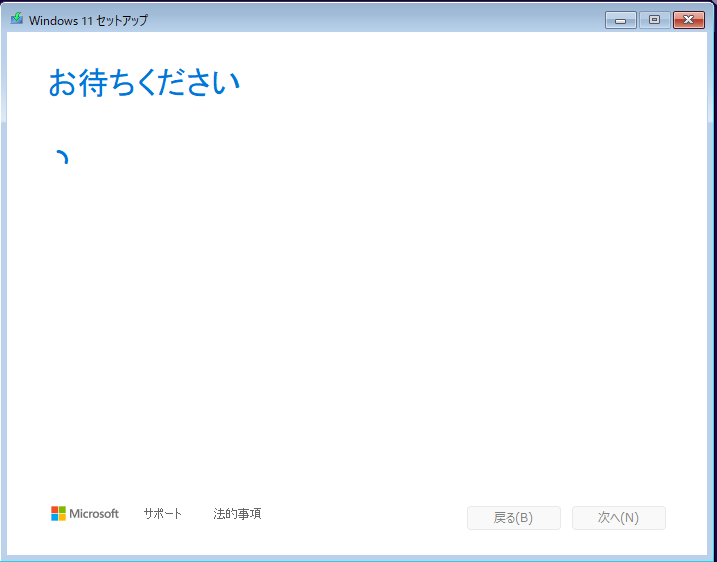Click the Windows 11 setup title bar icon
The width and height of the screenshot is (717, 562).
point(17,19)
